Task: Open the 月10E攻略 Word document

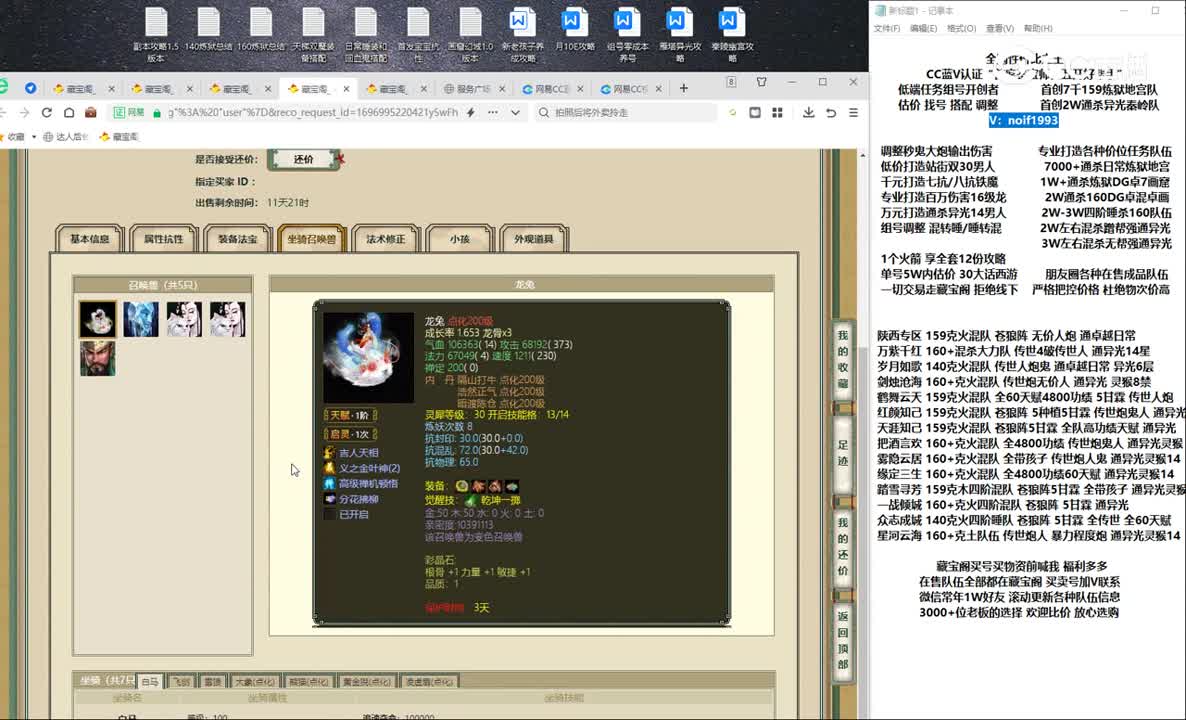Action: (575, 30)
